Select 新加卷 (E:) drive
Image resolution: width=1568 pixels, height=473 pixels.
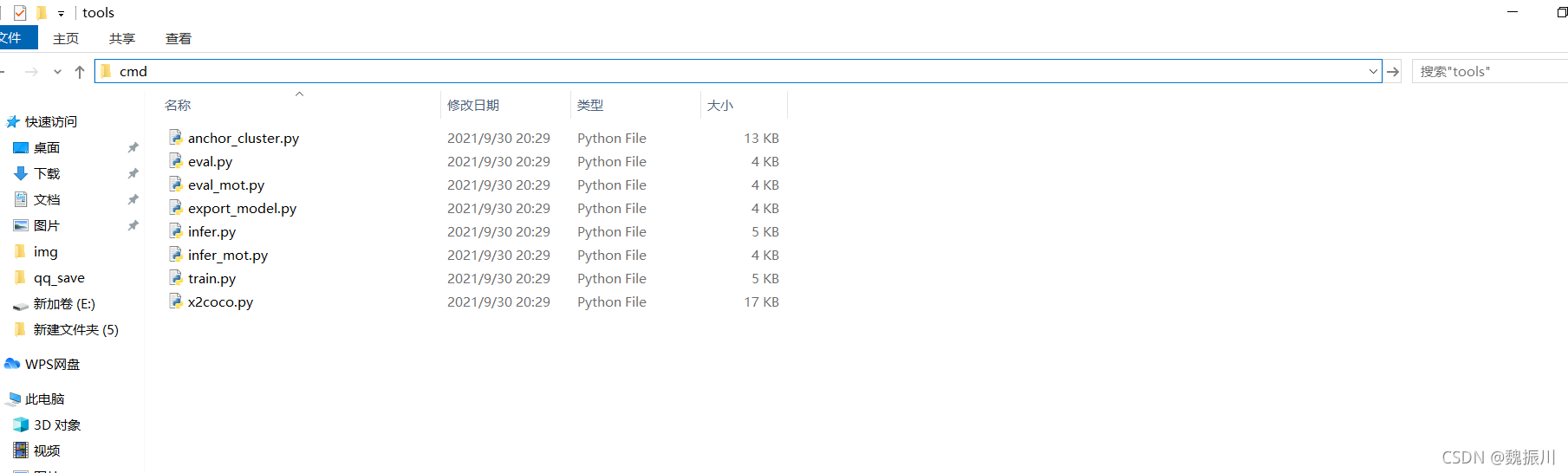tap(55, 304)
